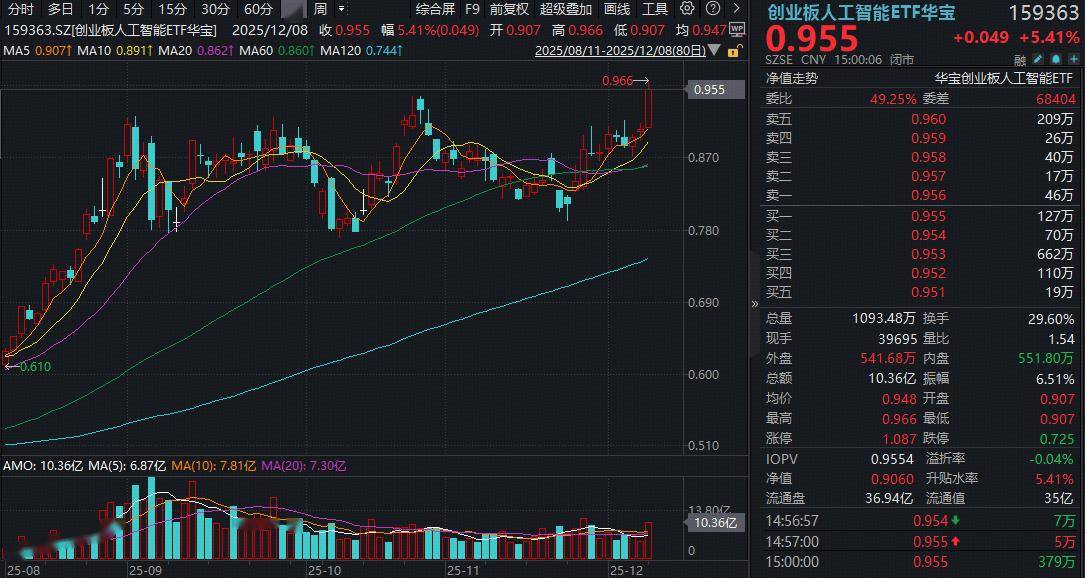
Task: Click the 0.955 price marker on axis
Action: point(714,90)
